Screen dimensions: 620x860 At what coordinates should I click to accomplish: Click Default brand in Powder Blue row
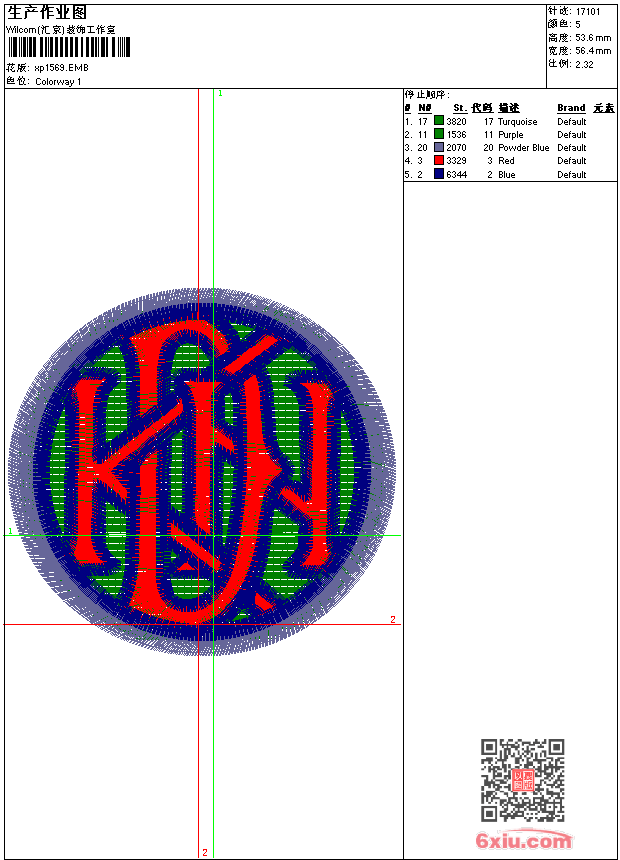(572, 148)
